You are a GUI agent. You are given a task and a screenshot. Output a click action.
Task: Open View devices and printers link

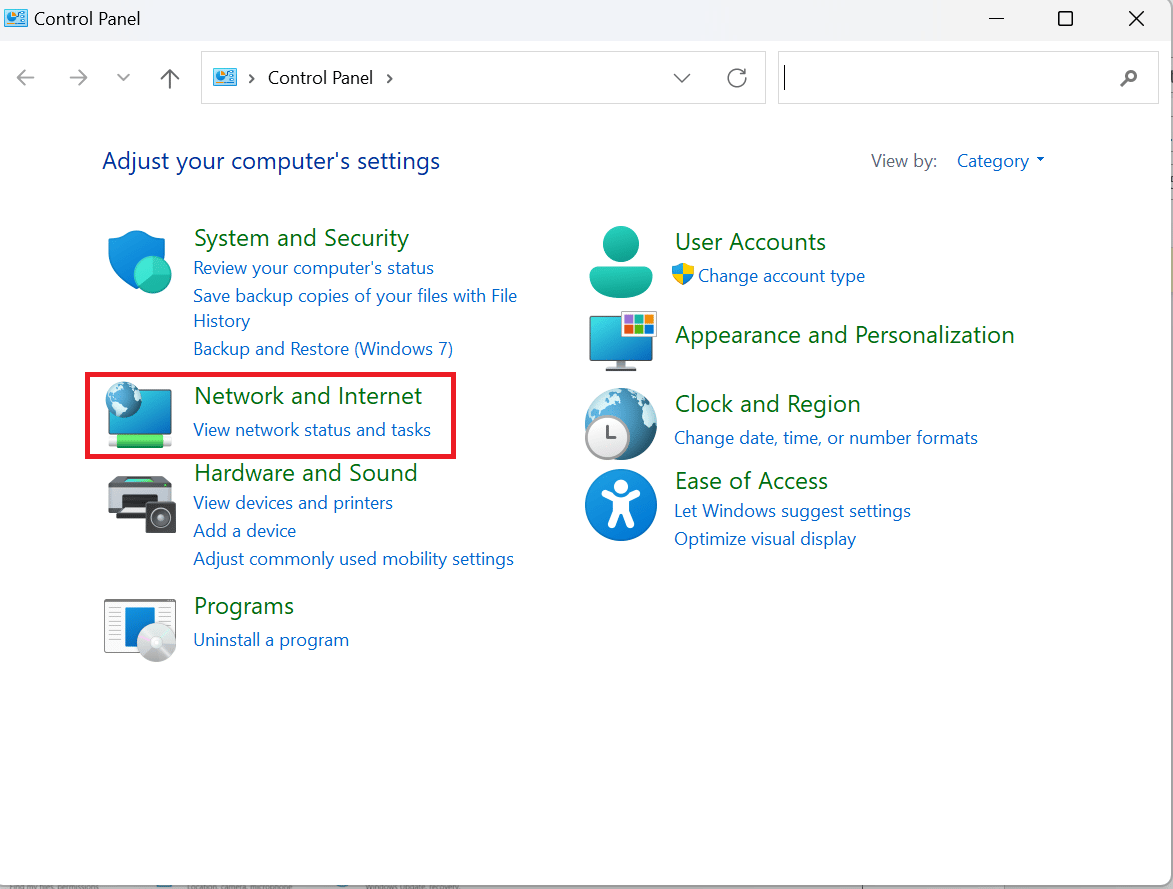pyautogui.click(x=293, y=503)
